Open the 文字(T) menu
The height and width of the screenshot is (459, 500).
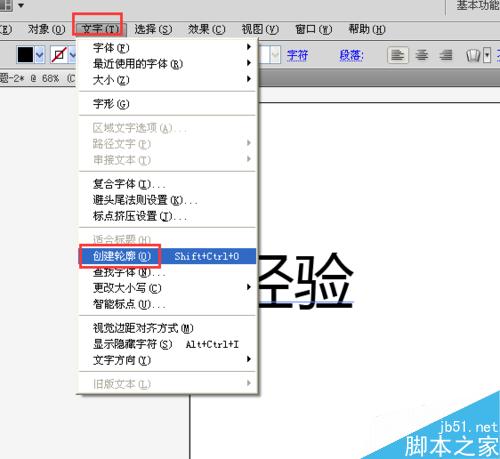point(100,29)
